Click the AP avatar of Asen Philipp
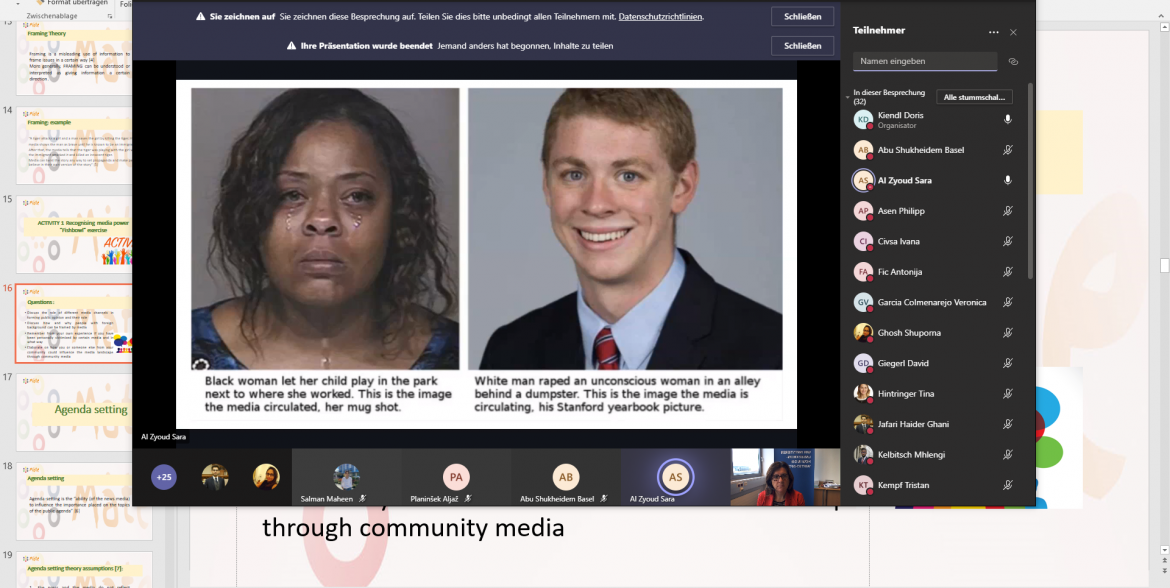 [x=863, y=211]
